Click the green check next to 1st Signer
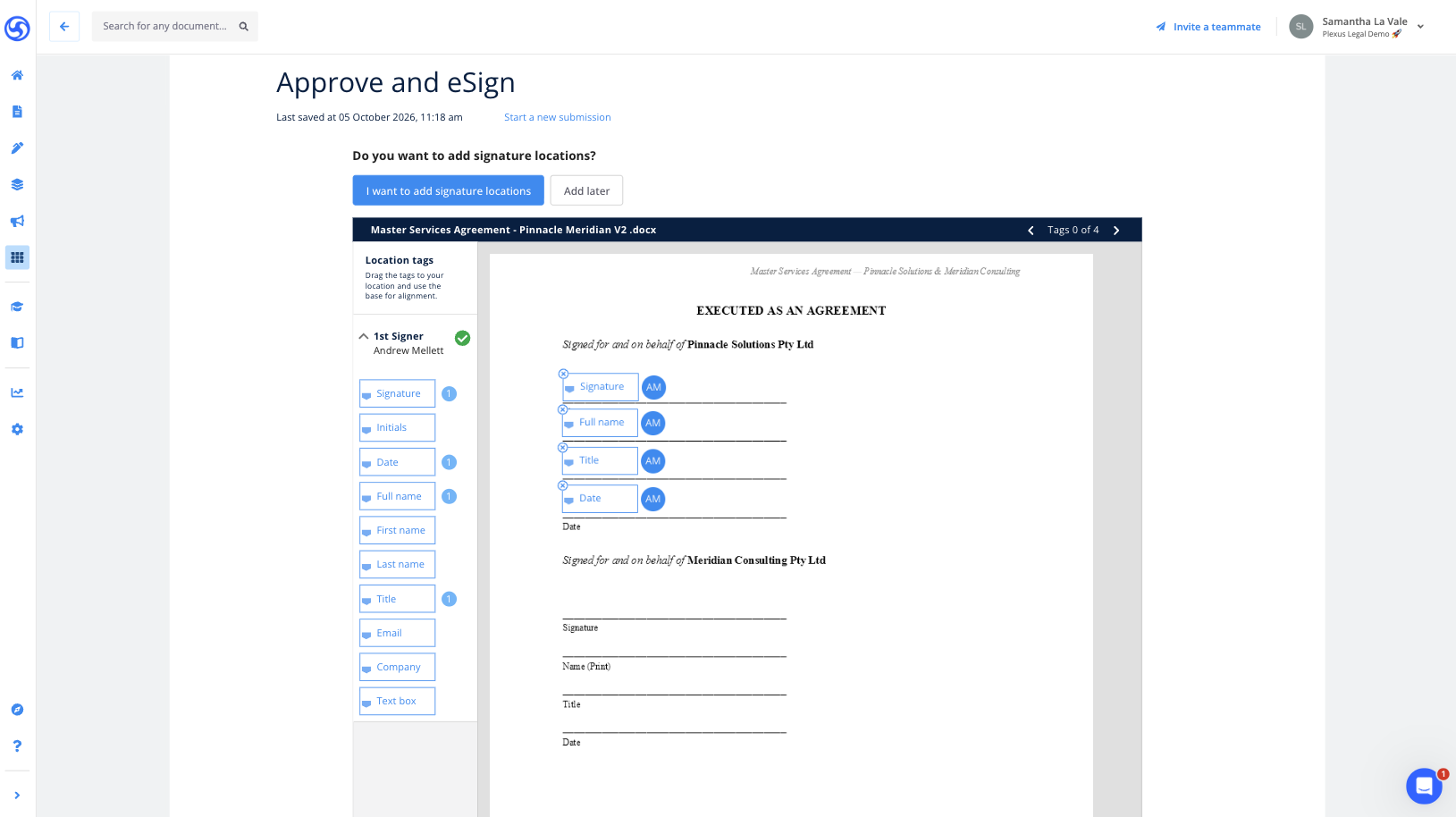The image size is (1456, 817). point(462,338)
